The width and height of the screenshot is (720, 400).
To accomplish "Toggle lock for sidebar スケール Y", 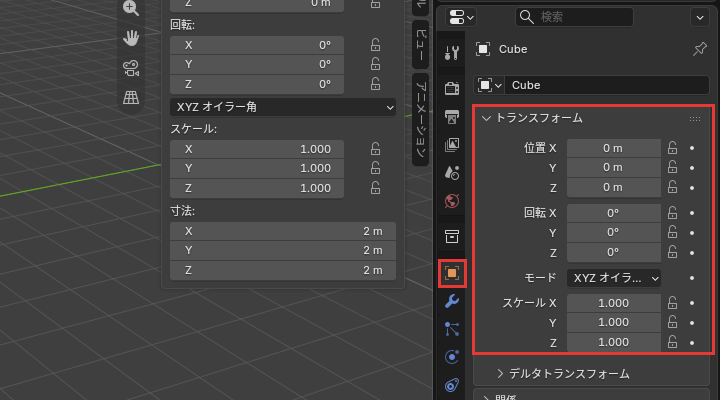I will click(x=375, y=168).
